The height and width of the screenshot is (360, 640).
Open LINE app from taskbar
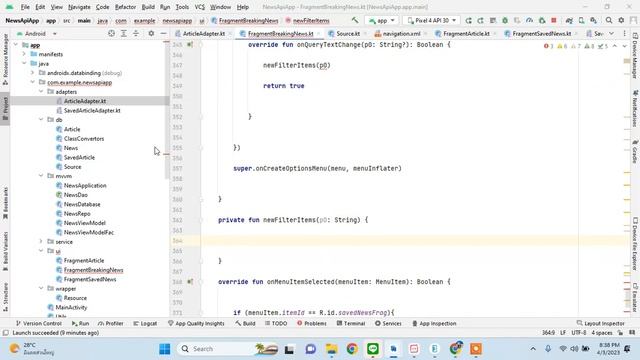[x=373, y=349]
